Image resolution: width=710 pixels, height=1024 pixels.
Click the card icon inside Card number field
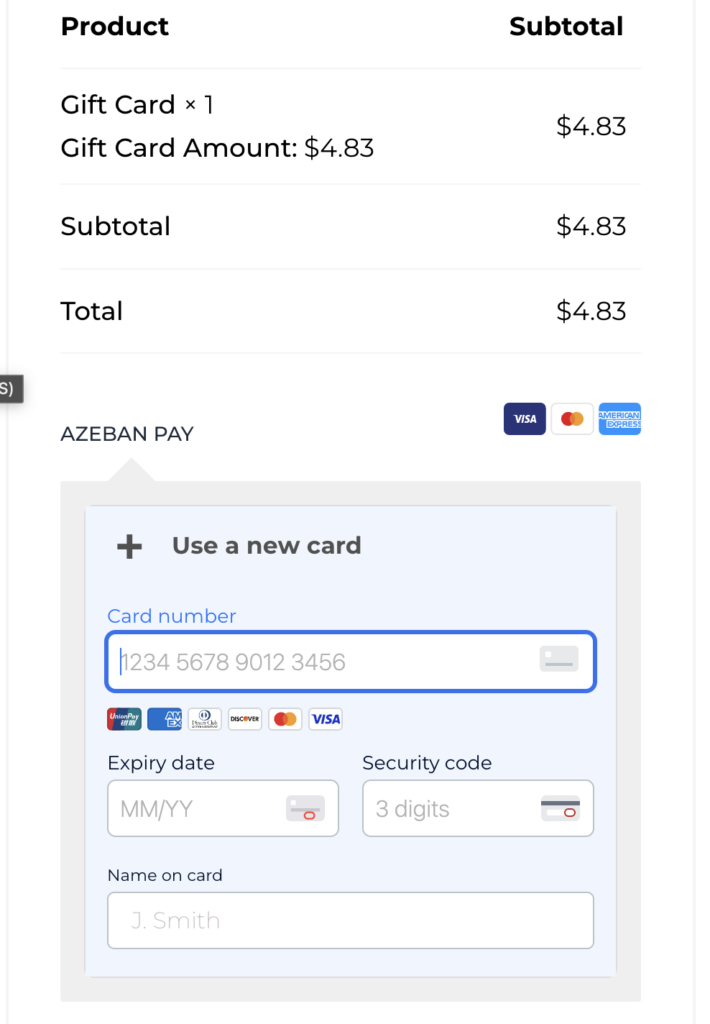pos(559,659)
